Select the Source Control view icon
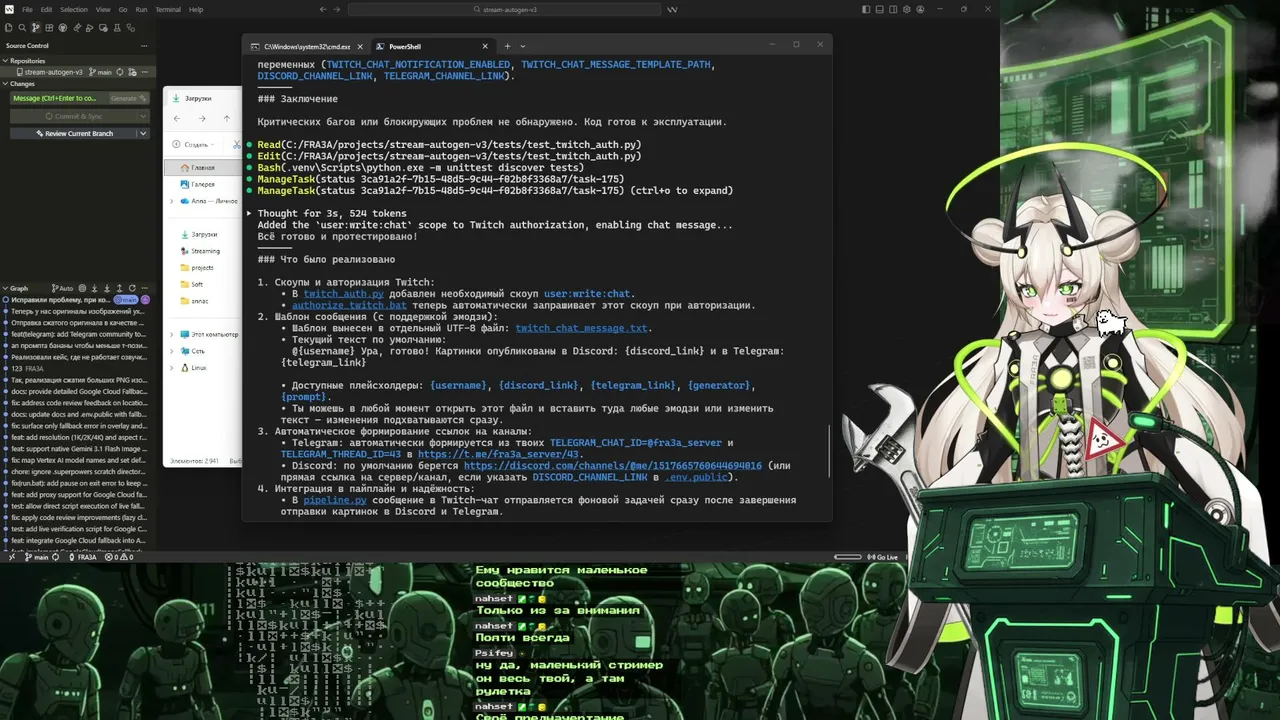1280x720 pixels. 37,28
